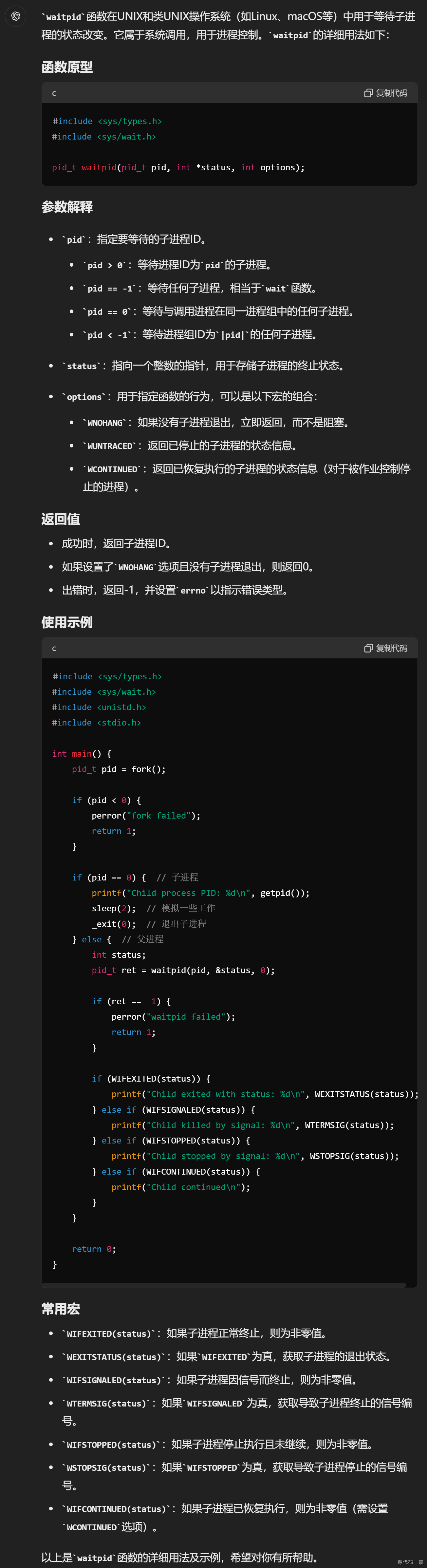Click the ChatGPT logo avatar icon
427x1568 pixels.
point(16,16)
